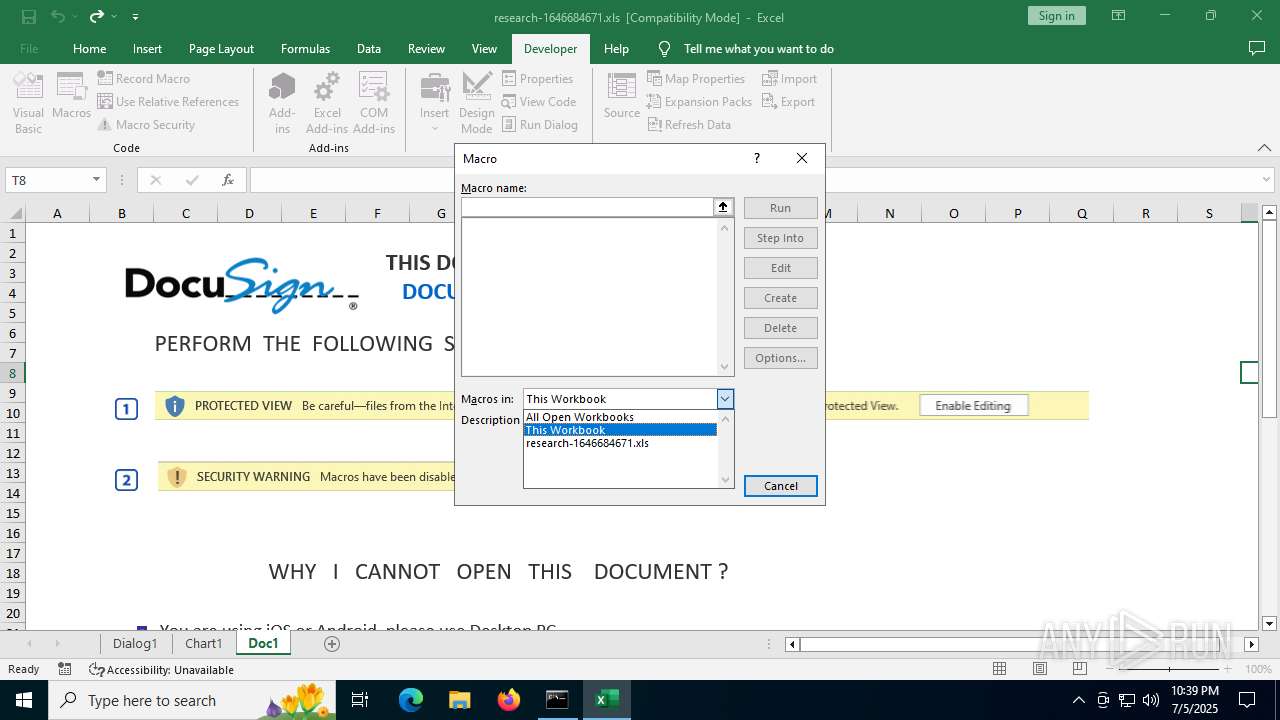Open the Add-ins button
The image size is (1280, 720).
coord(282,103)
